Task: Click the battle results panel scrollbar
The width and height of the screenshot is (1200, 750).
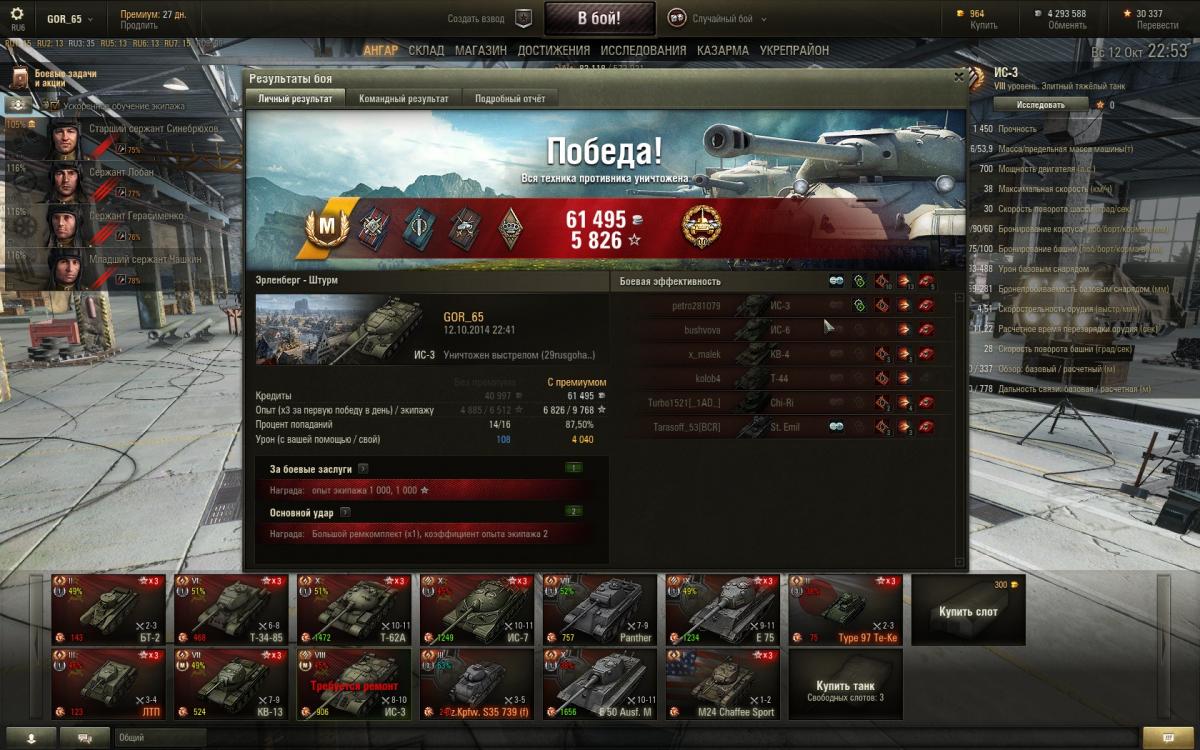Action: click(x=961, y=428)
